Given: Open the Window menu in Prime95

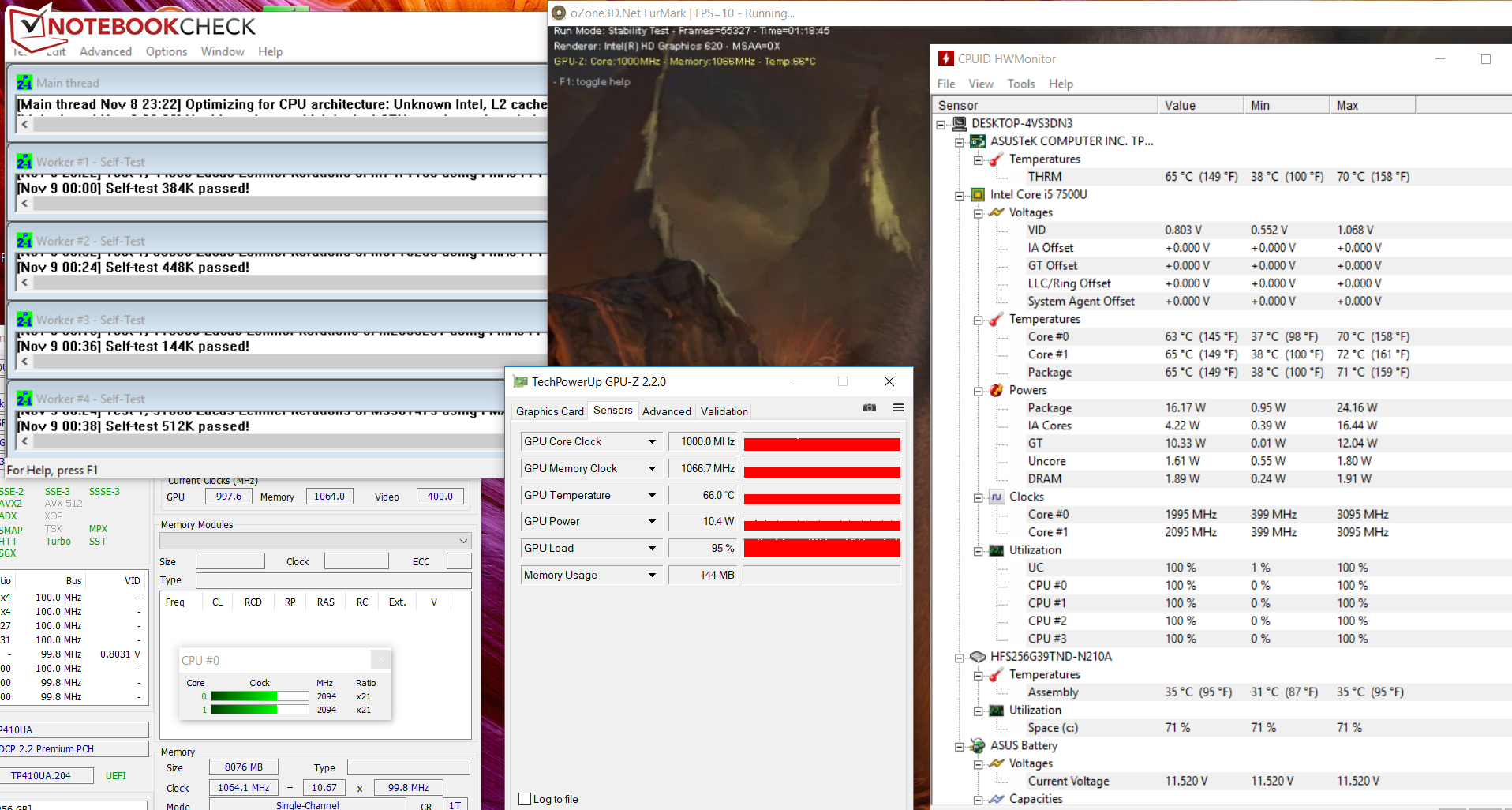Looking at the screenshot, I should pos(223,51).
